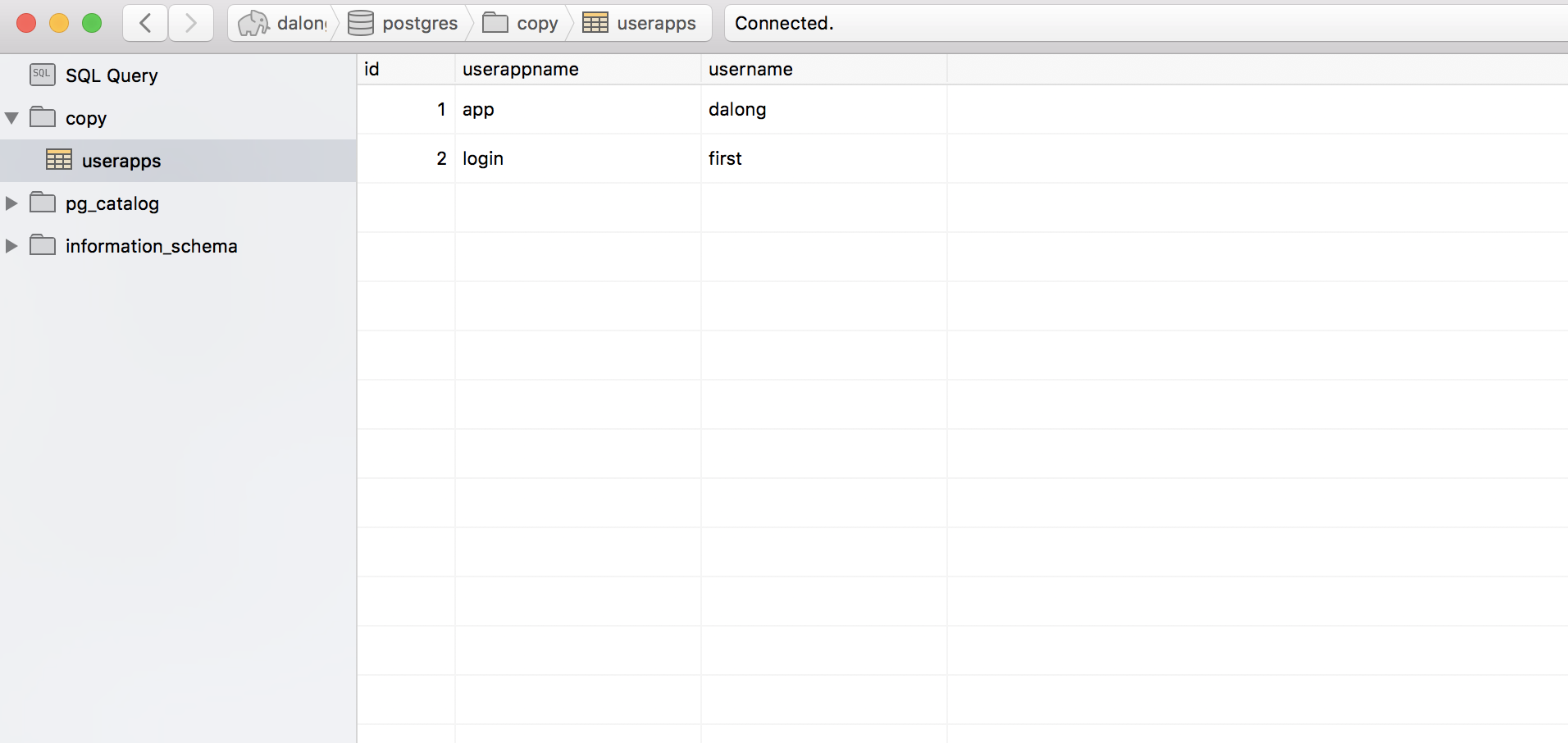Click the Connected status text
The width and height of the screenshot is (1568, 743).
(x=784, y=23)
